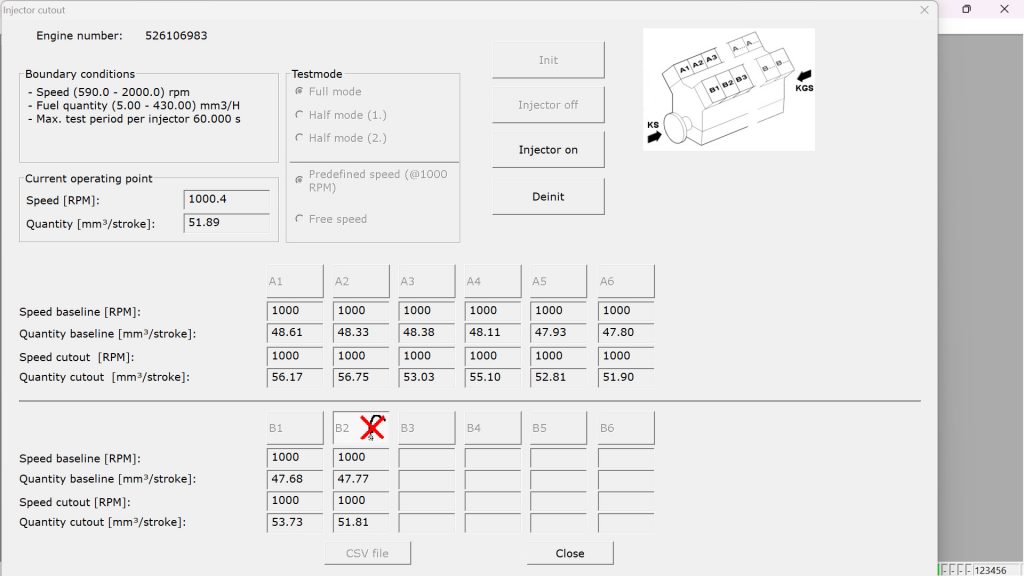Select injector B4 button

(492, 428)
